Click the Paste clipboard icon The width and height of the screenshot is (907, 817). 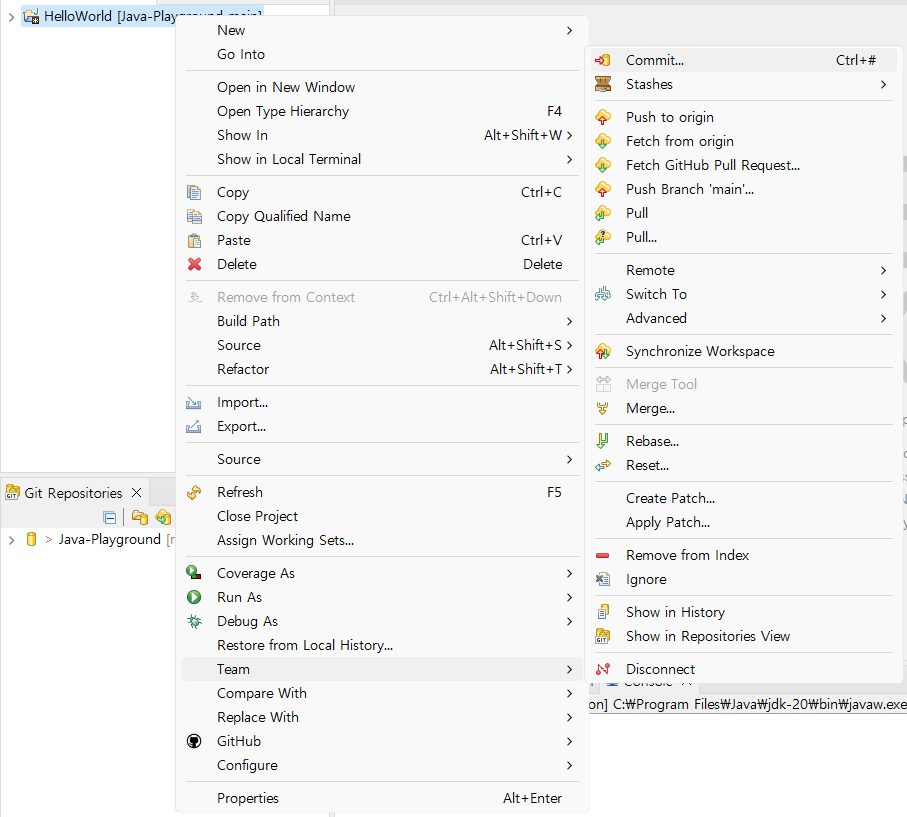[x=194, y=240]
